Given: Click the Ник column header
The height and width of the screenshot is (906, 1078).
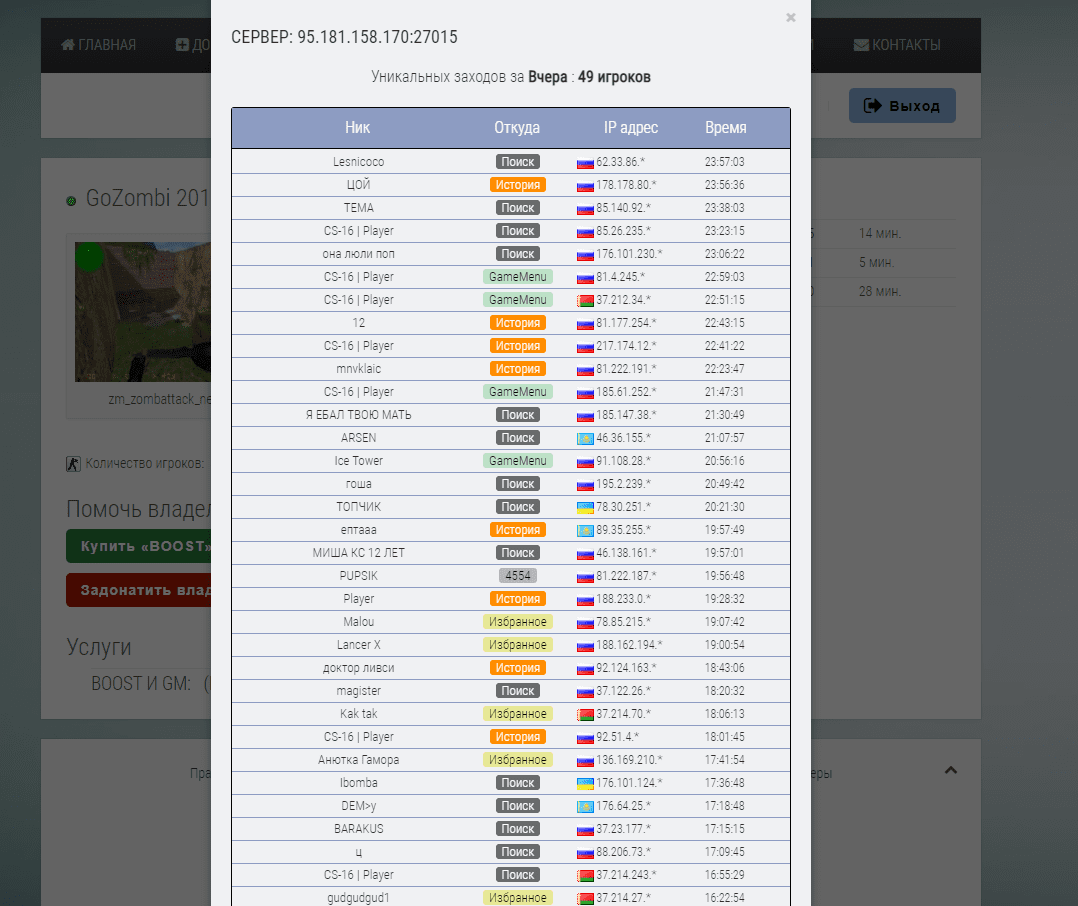Looking at the screenshot, I should coord(358,127).
